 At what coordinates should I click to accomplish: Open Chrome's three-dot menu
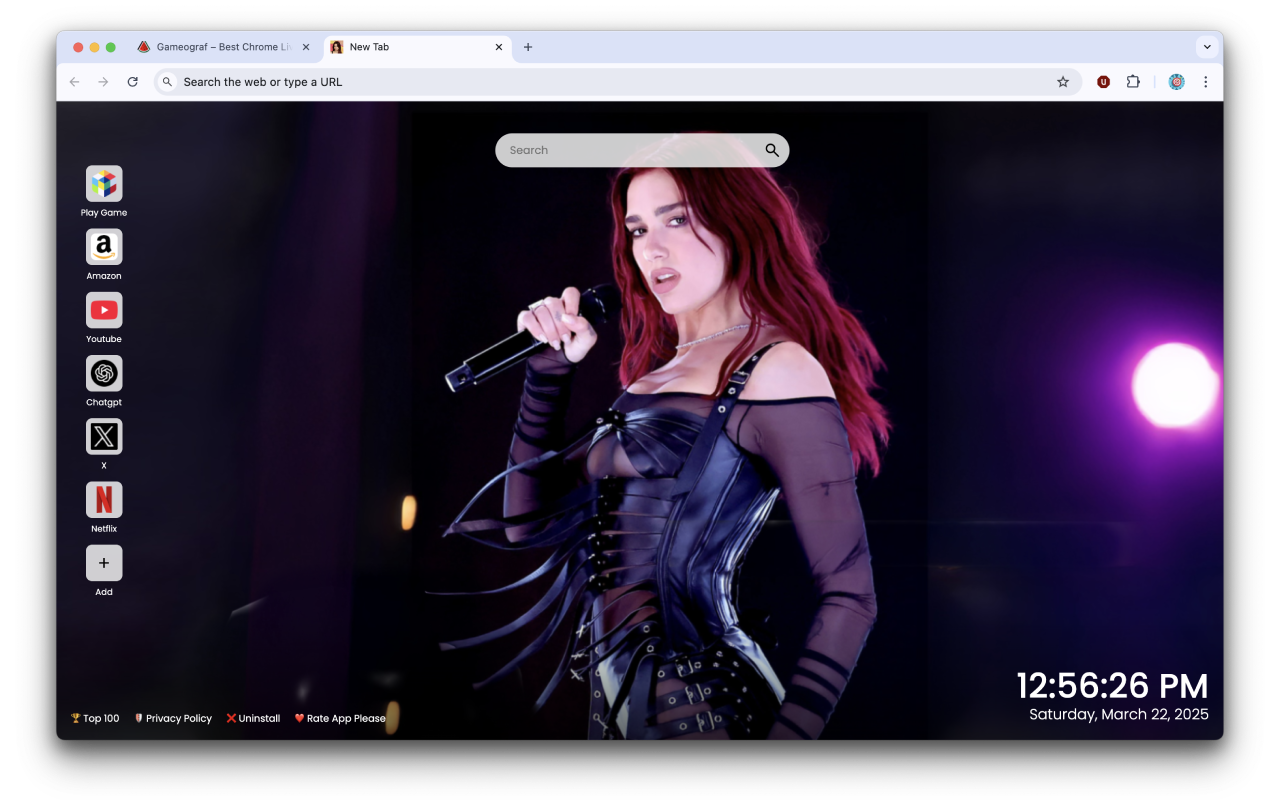coord(1206,82)
